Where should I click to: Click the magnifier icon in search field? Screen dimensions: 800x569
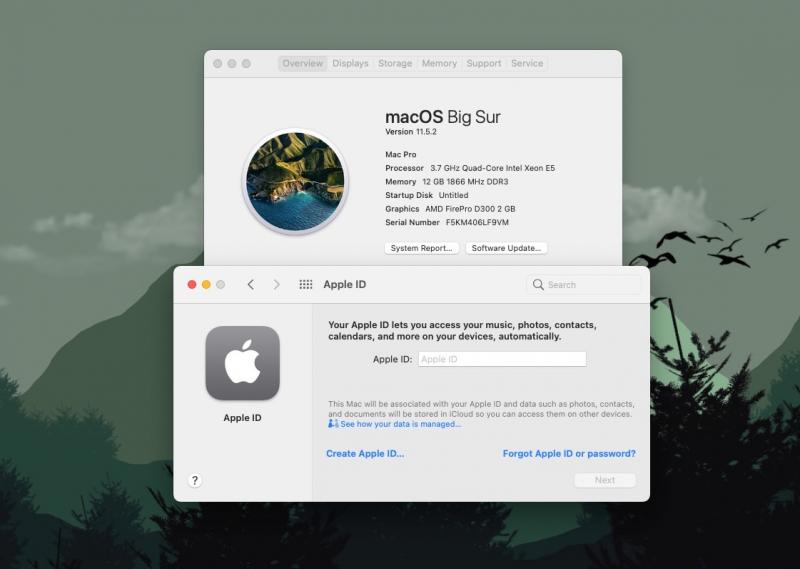[538, 284]
